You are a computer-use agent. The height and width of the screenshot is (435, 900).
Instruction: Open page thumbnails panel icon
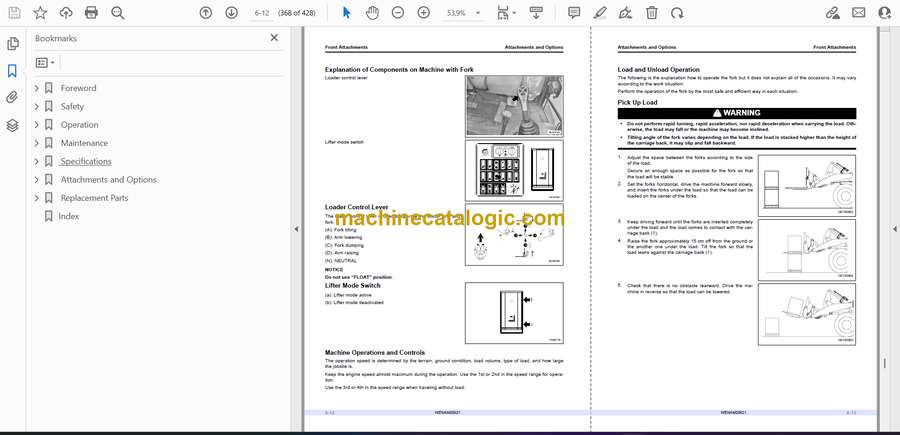[x=13, y=44]
